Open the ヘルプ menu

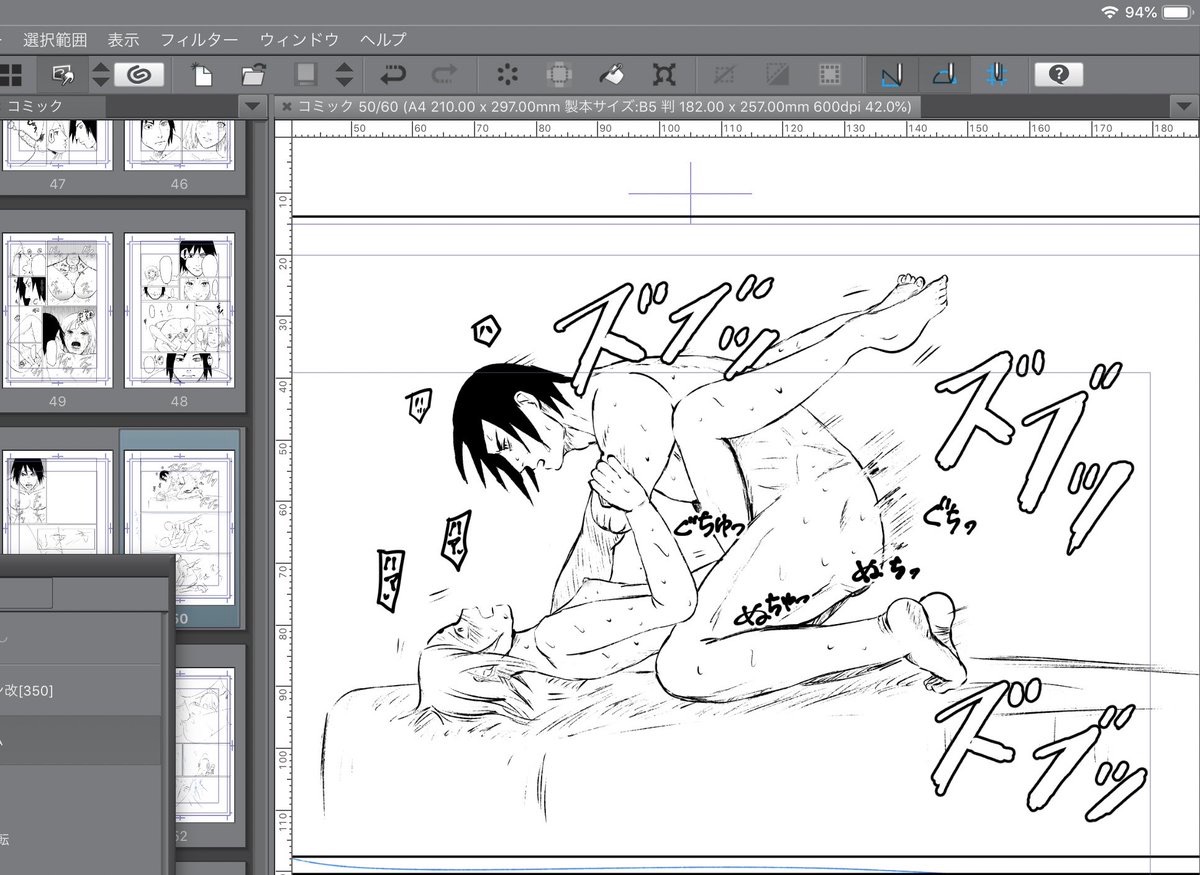[x=383, y=40]
